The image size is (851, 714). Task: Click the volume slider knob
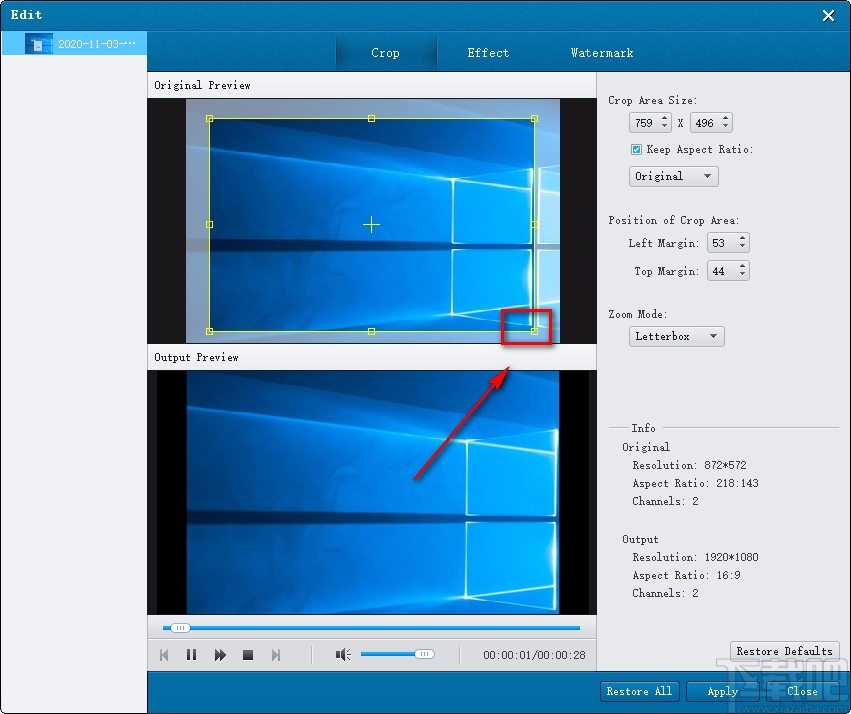pos(424,654)
